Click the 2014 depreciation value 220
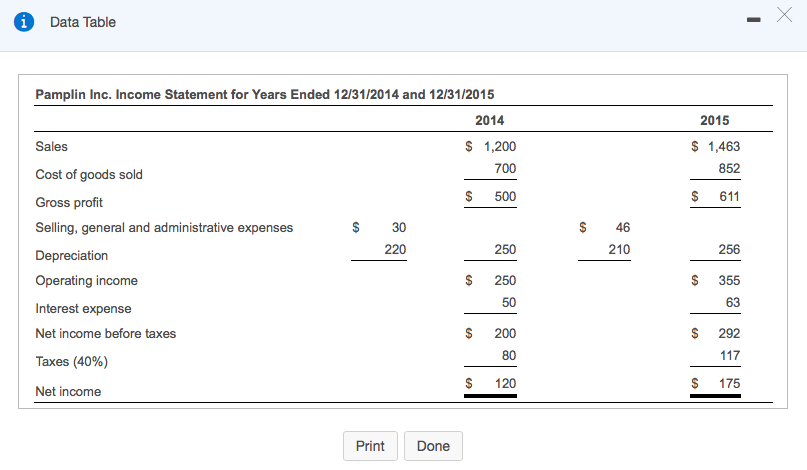 pos(395,250)
